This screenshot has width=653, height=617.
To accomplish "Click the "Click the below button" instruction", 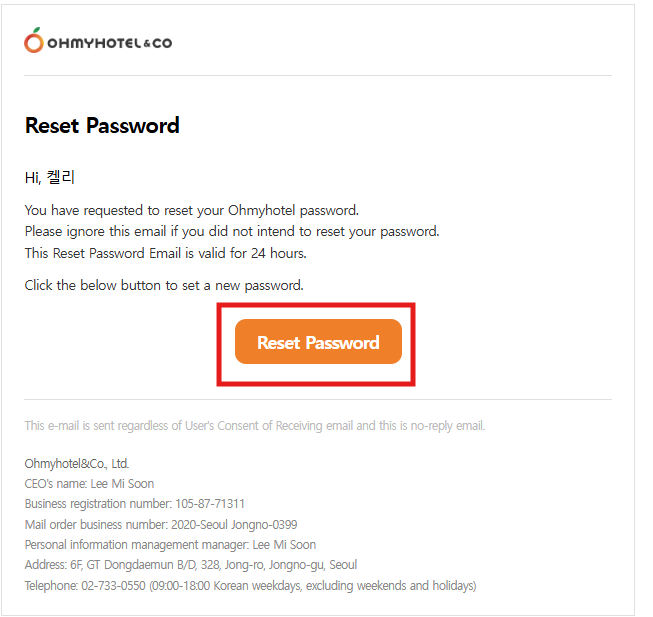I will [163, 285].
